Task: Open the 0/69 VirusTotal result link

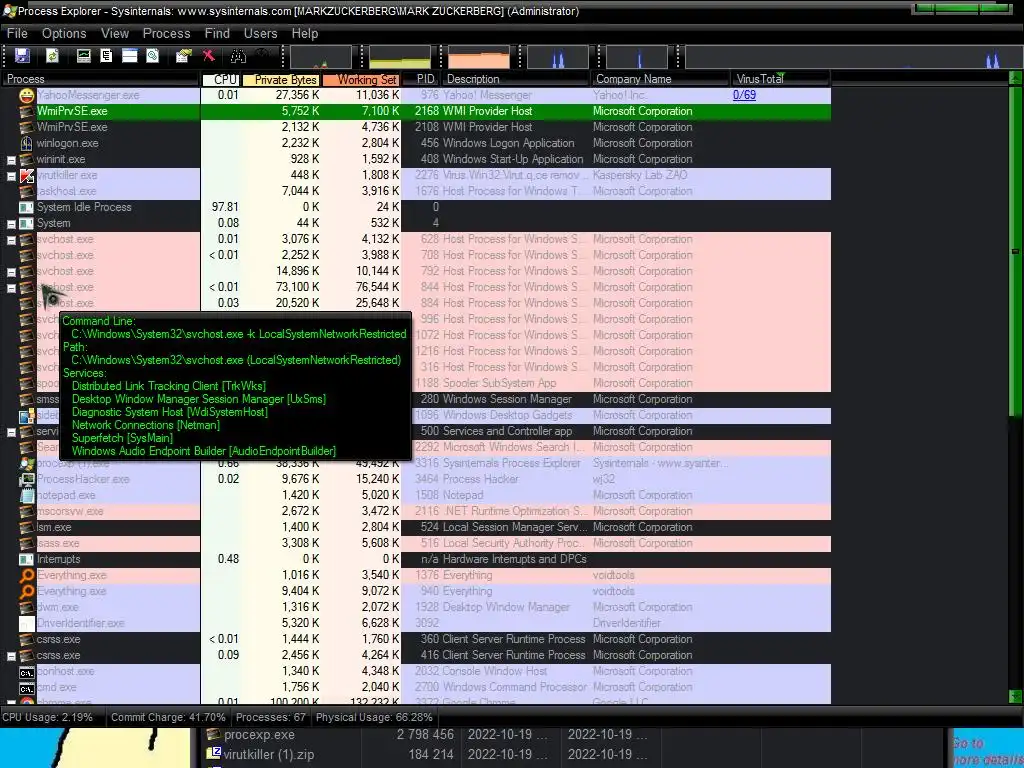Action: pos(744,95)
